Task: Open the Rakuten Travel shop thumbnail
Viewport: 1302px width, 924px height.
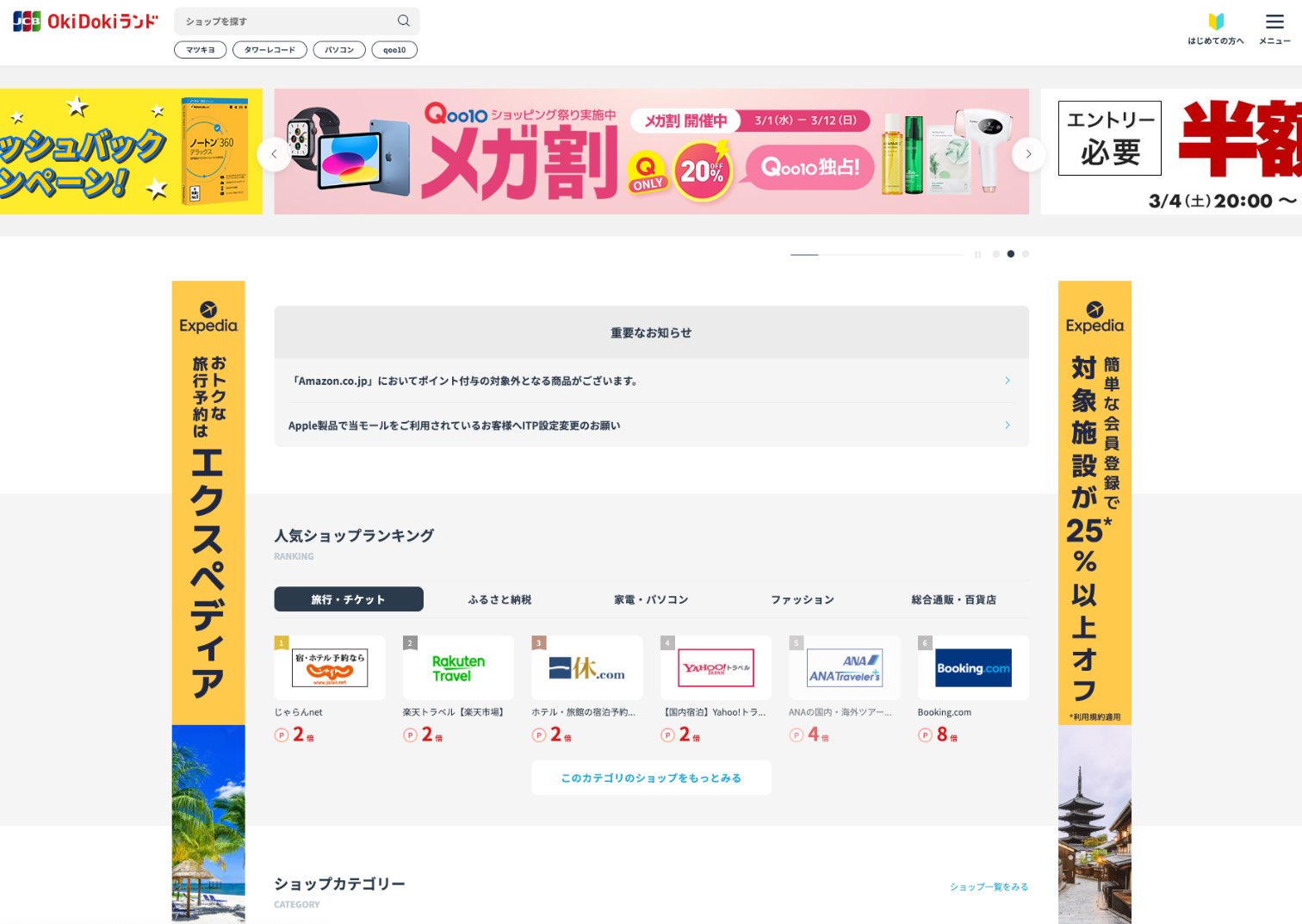Action: click(x=458, y=667)
